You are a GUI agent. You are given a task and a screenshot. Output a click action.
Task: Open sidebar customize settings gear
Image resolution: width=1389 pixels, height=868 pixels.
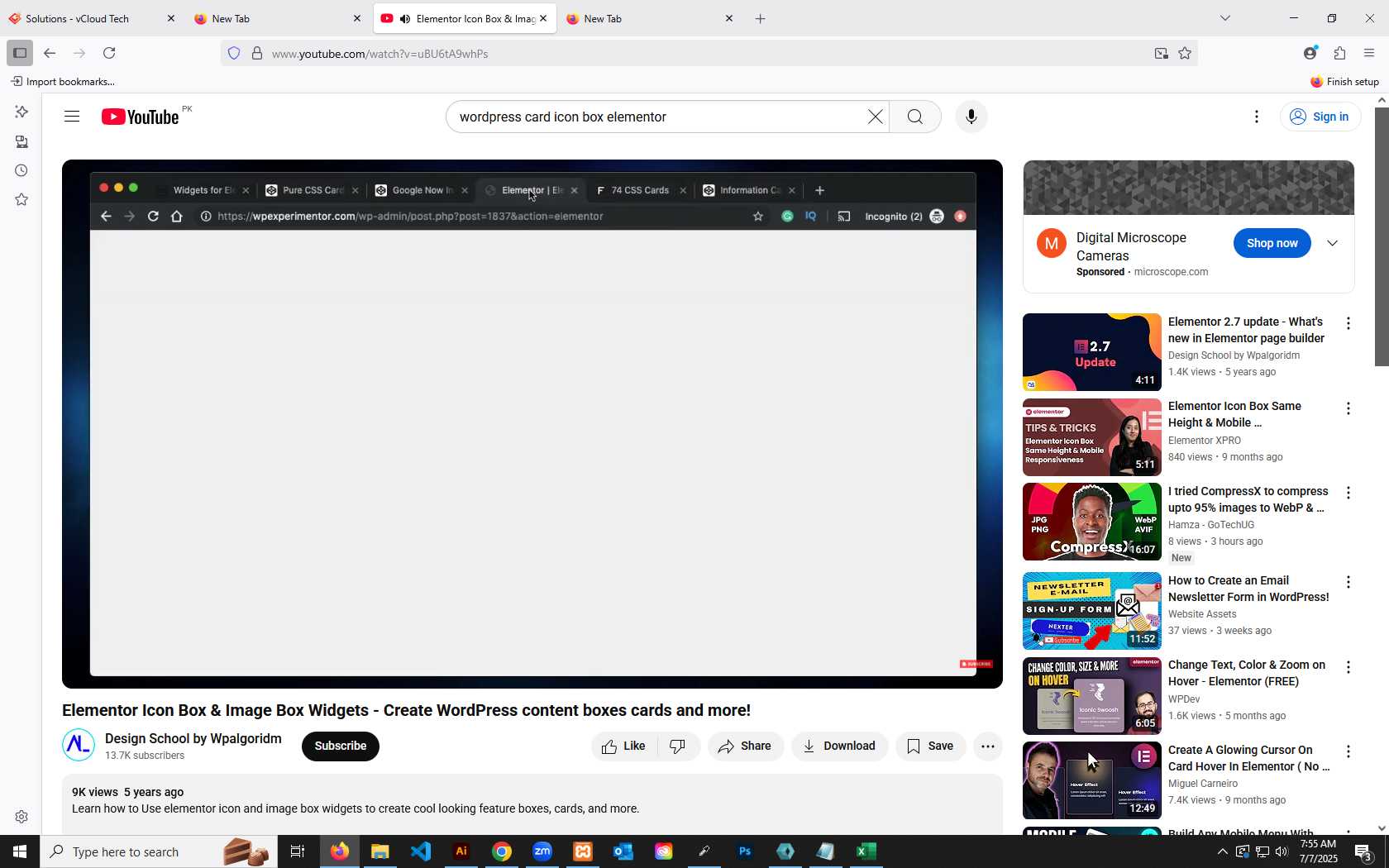pyautogui.click(x=21, y=817)
